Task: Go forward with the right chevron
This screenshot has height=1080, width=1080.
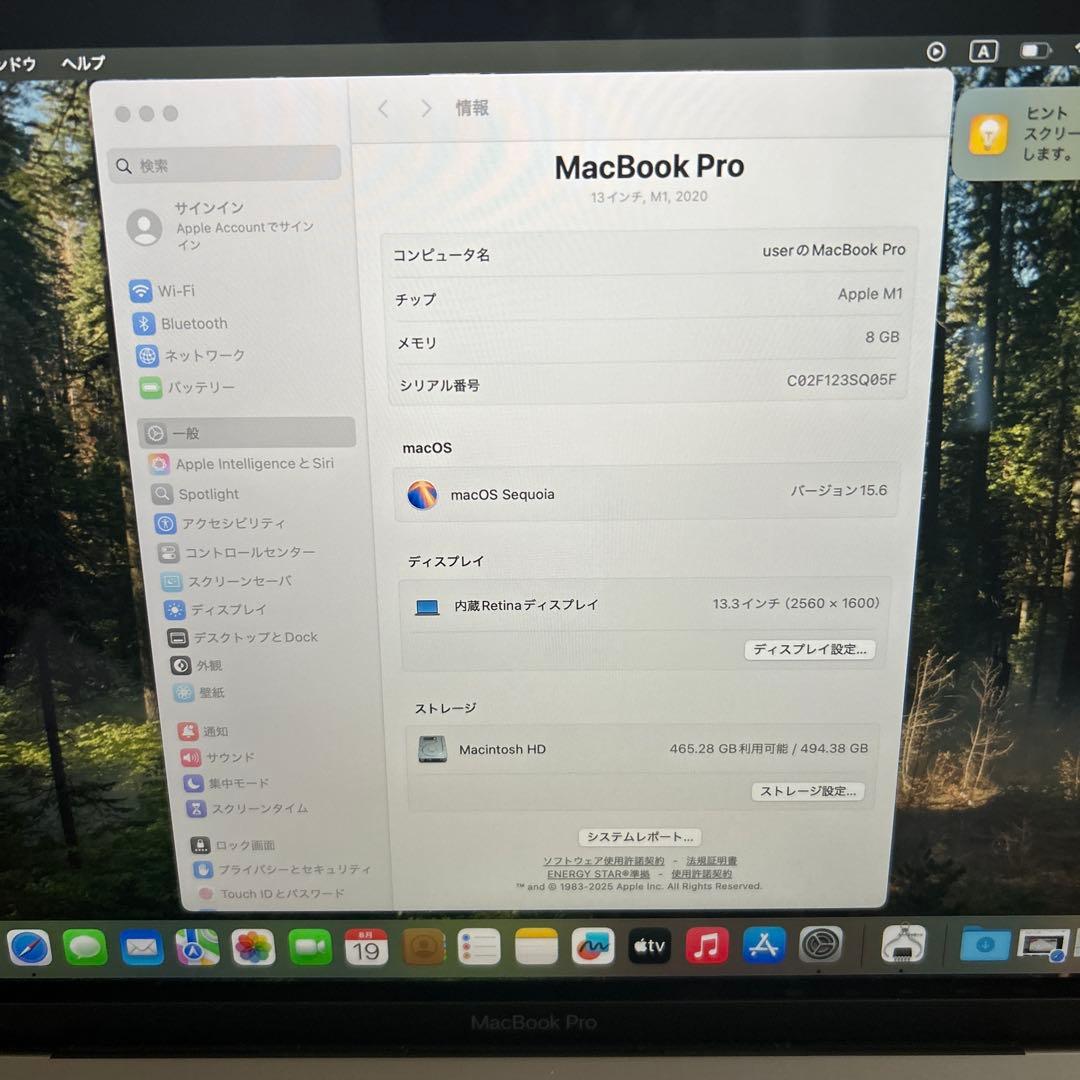Action: point(426,108)
